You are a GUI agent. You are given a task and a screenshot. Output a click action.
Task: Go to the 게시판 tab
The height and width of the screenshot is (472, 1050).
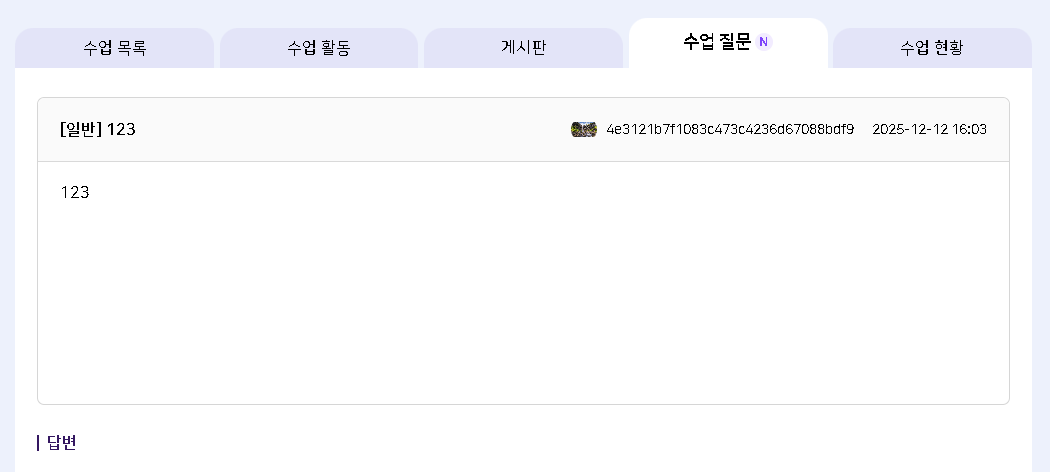[523, 48]
